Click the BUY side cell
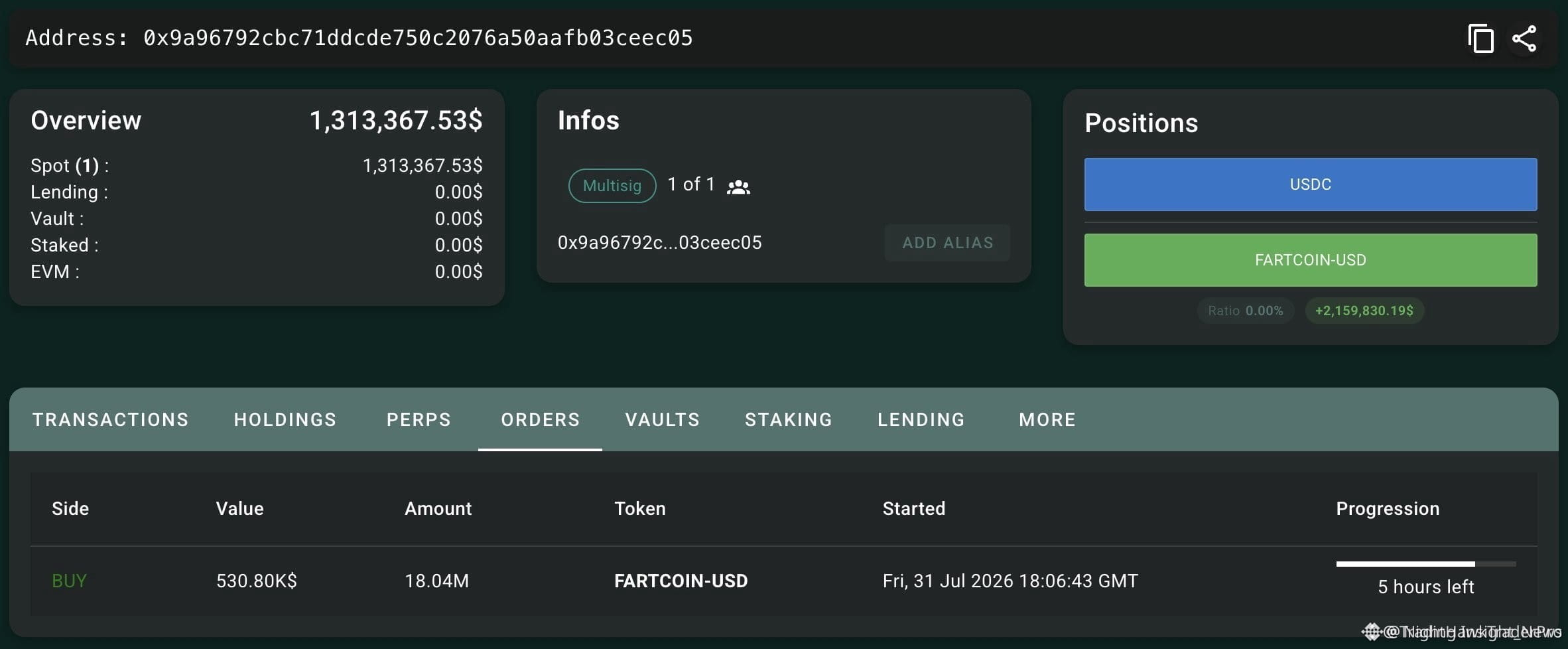 (x=70, y=581)
